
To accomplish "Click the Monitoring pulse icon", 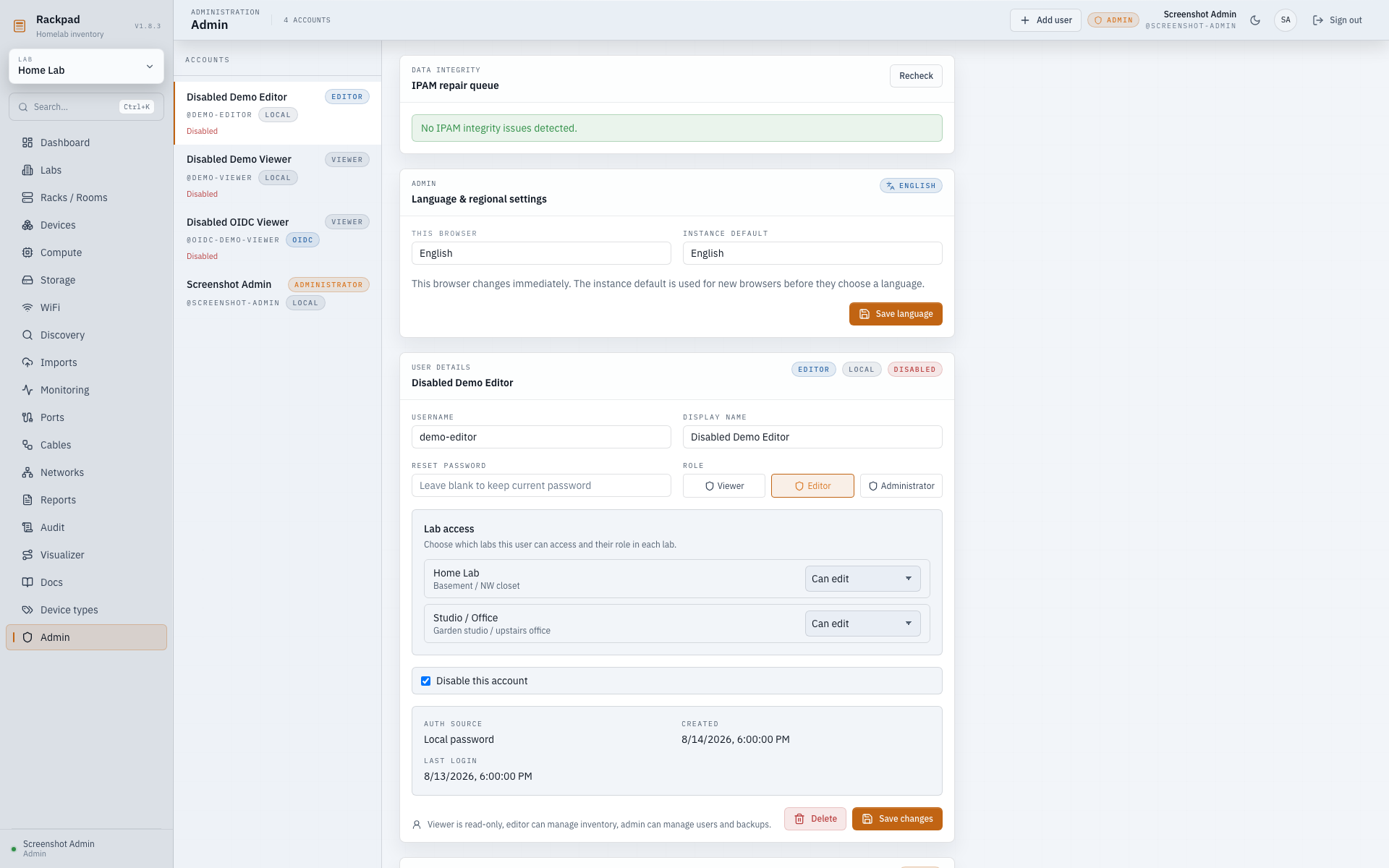I will click(27, 390).
